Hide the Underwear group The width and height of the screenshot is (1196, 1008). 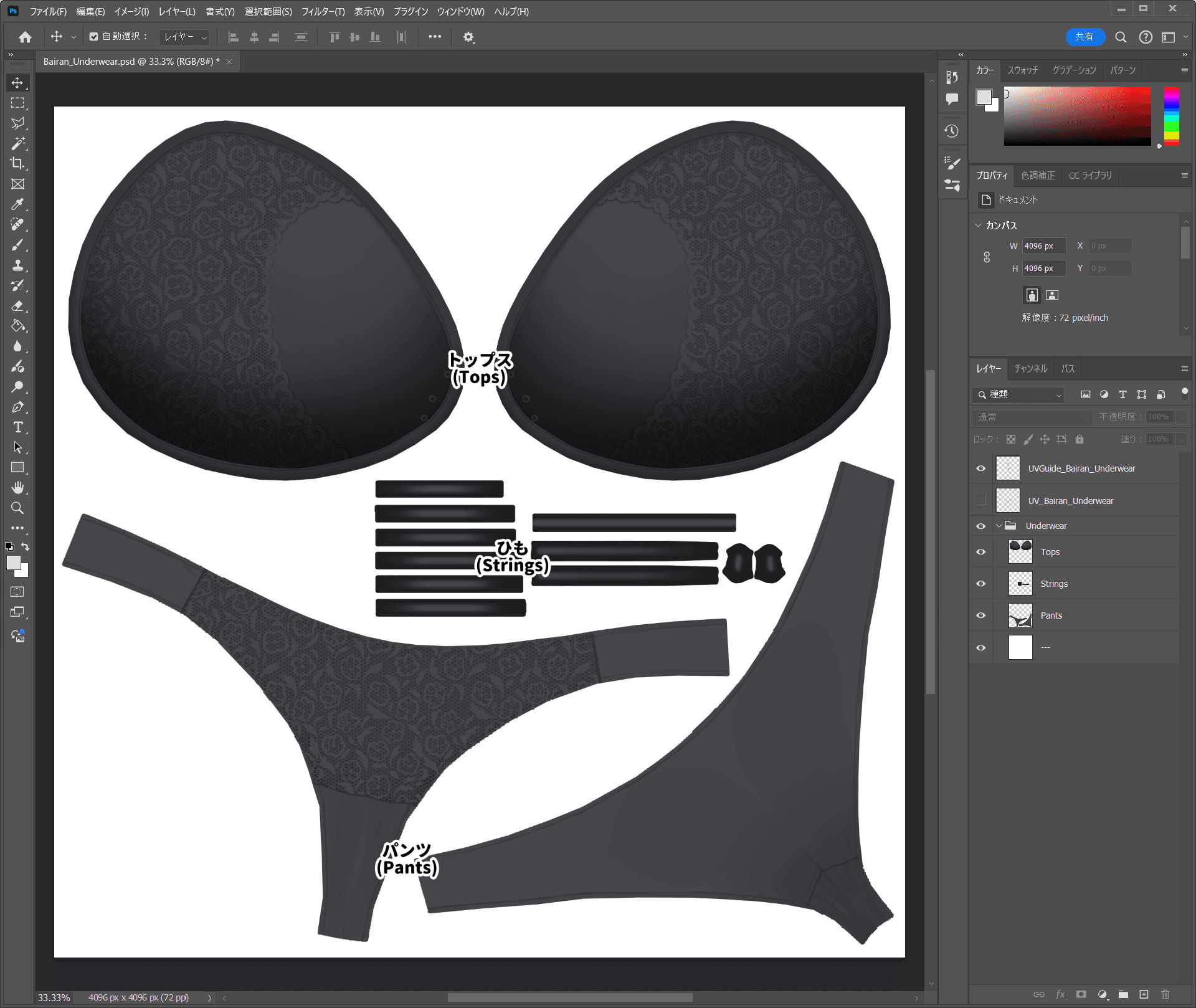click(x=981, y=526)
